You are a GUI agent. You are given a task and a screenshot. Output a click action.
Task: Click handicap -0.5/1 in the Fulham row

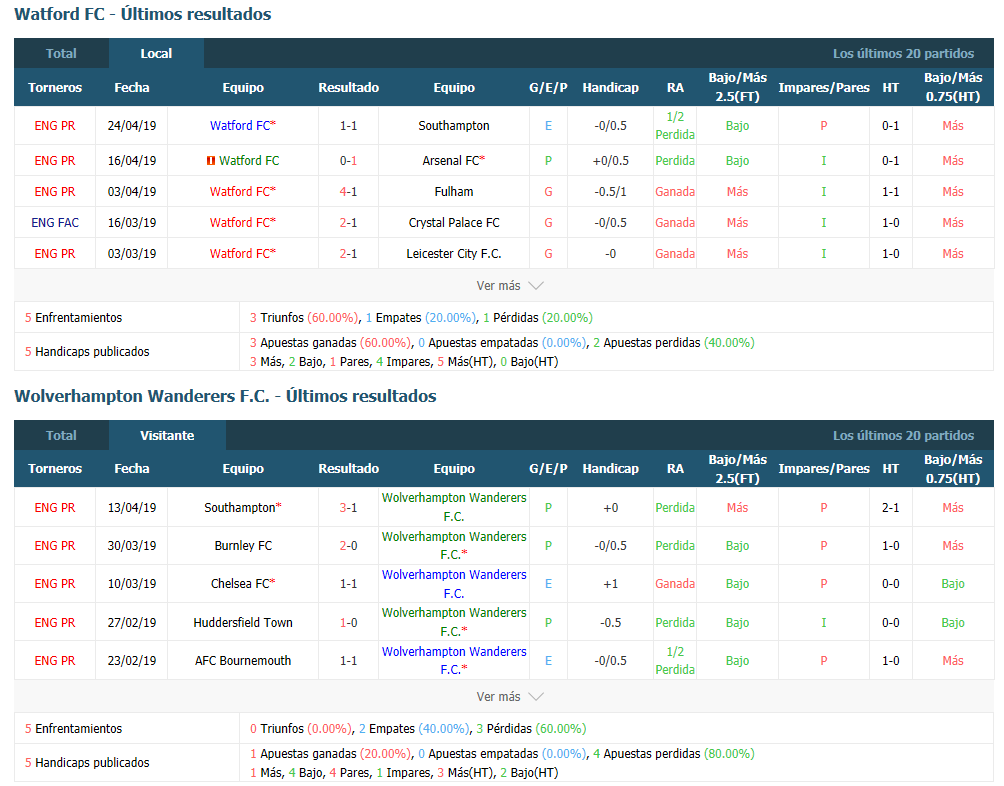coord(610,191)
